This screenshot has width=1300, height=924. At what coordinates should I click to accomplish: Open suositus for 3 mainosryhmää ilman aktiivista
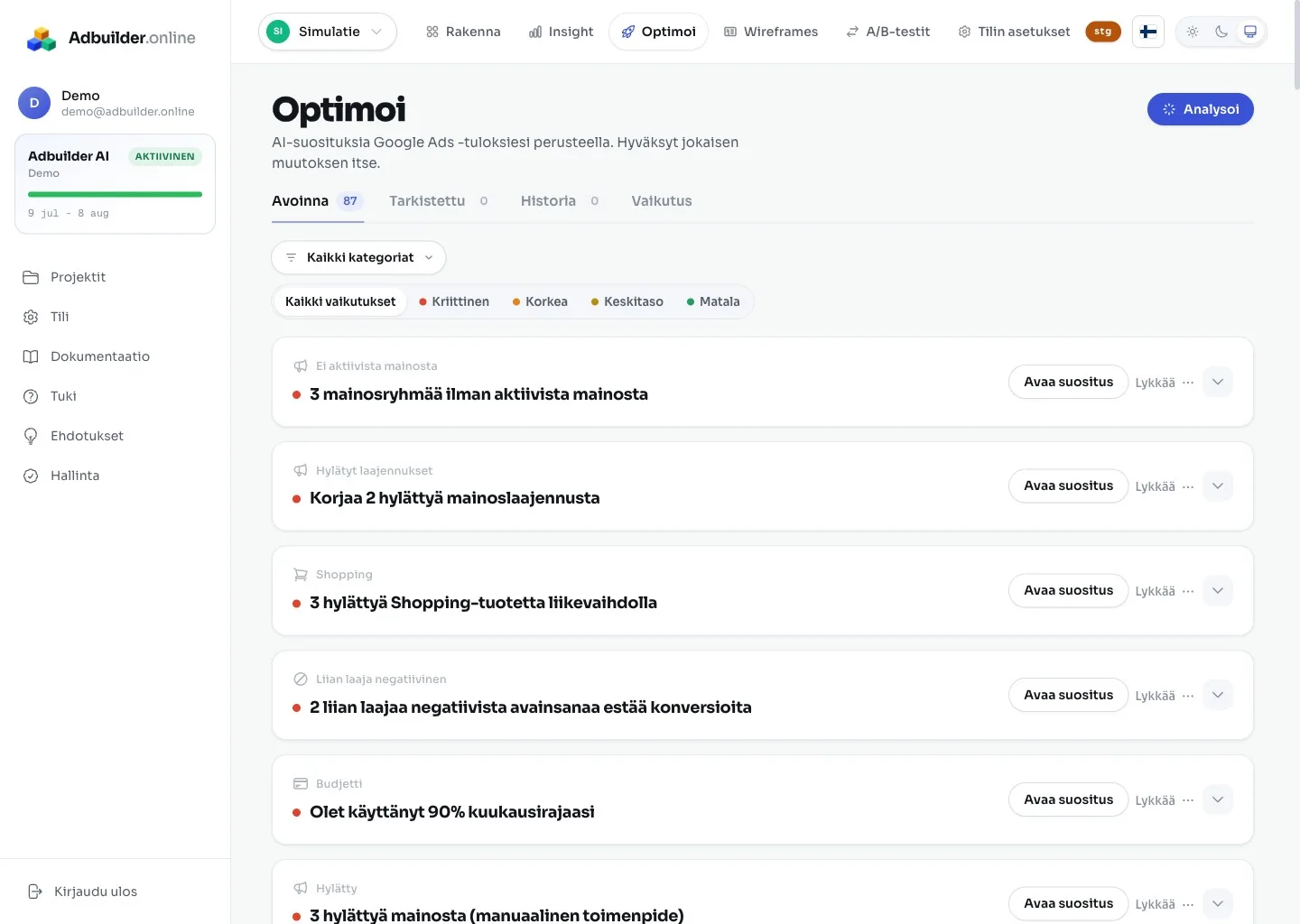[x=1069, y=382]
